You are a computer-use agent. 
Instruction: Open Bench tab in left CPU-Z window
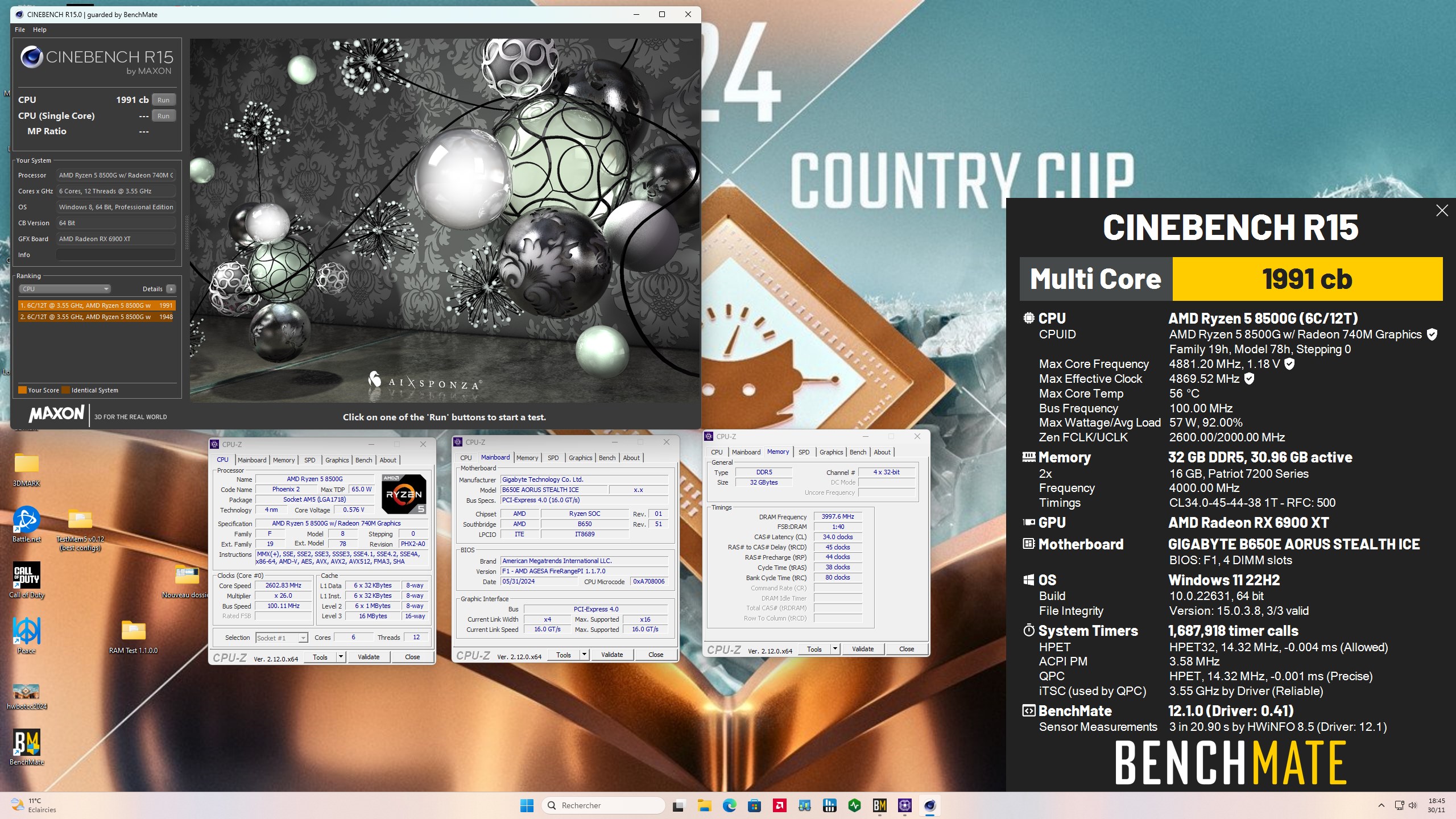(x=363, y=460)
